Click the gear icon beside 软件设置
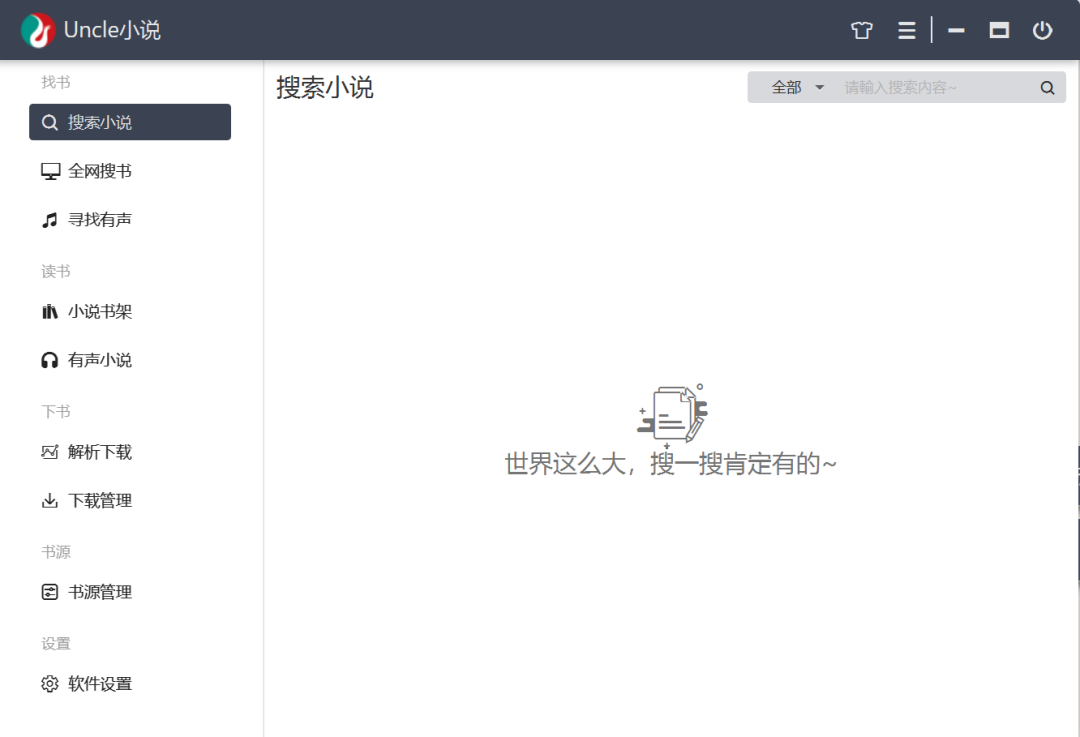This screenshot has height=737, width=1080. click(x=50, y=683)
